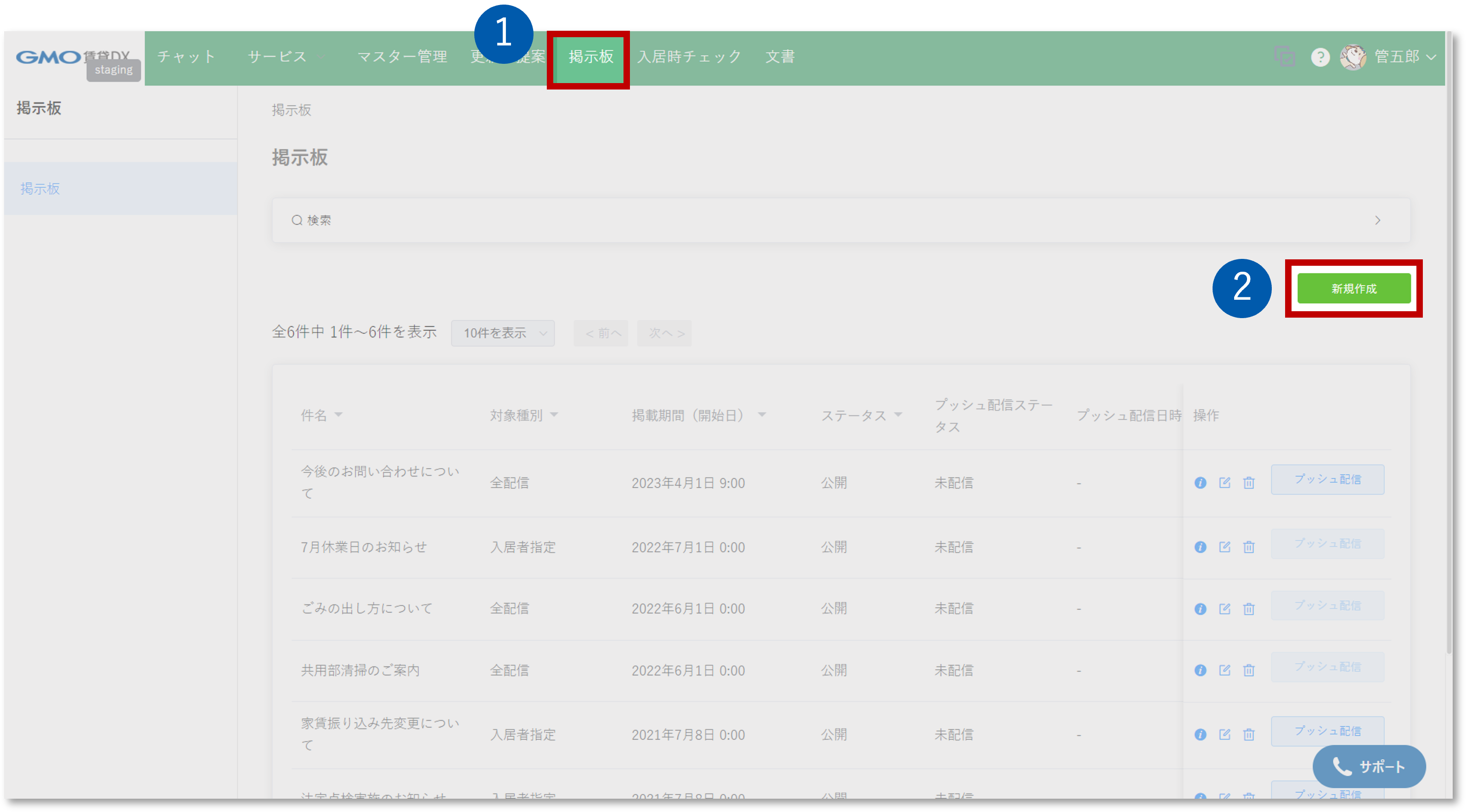
Task: Click trash icon for ごみの出し方について row
Action: coord(1249,609)
